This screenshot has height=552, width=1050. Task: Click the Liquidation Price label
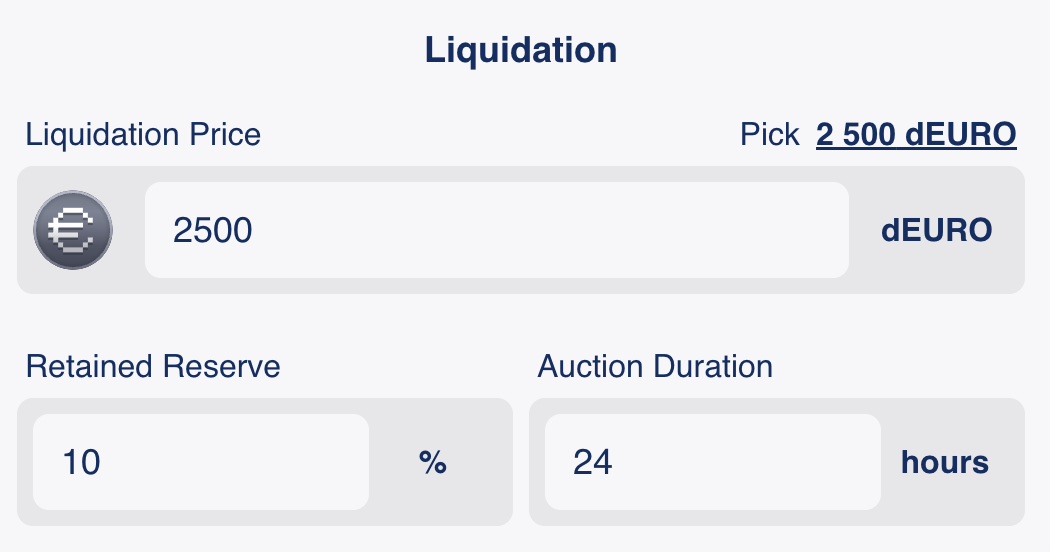click(143, 134)
